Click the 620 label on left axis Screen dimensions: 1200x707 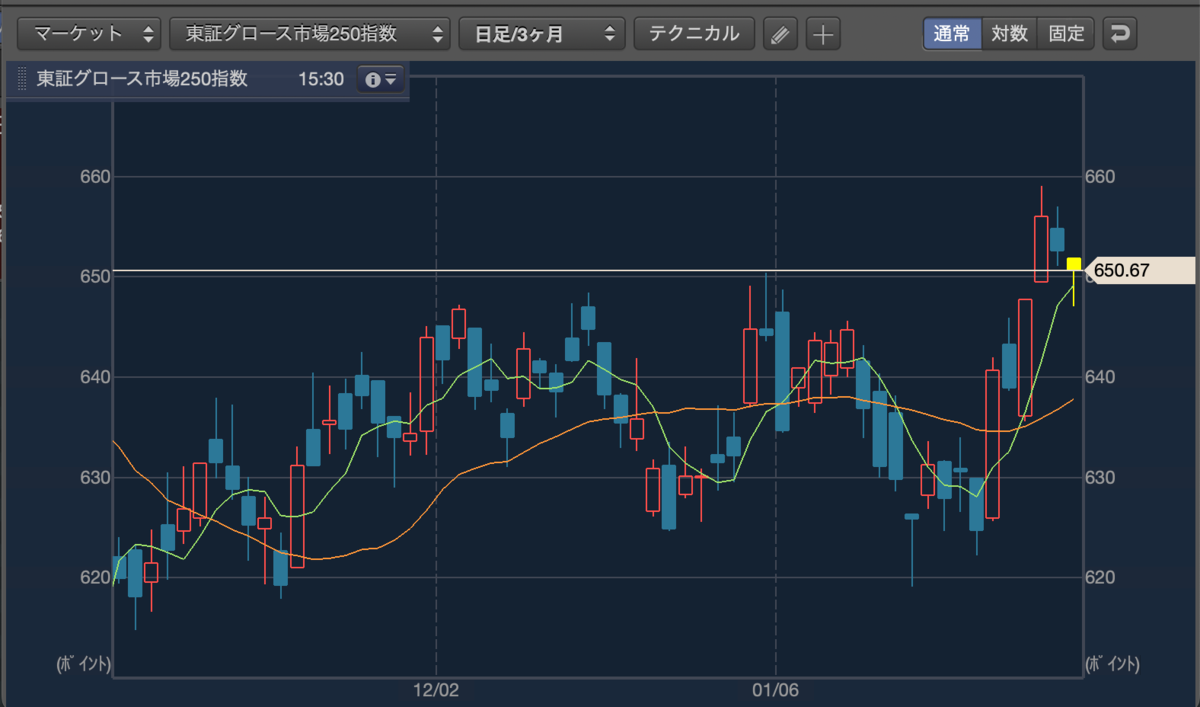[95, 578]
